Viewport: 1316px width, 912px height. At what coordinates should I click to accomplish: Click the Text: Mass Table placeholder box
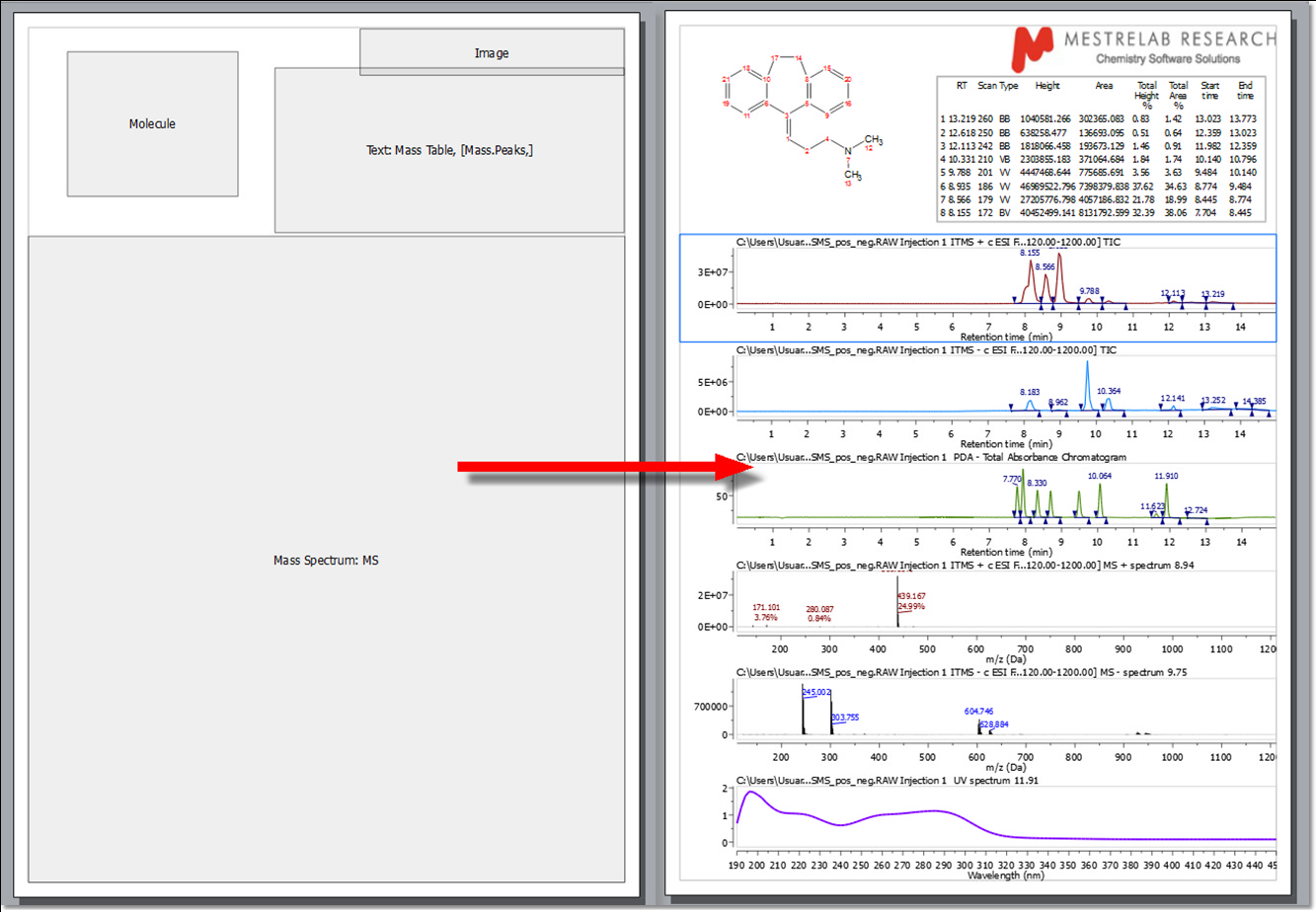tap(449, 150)
